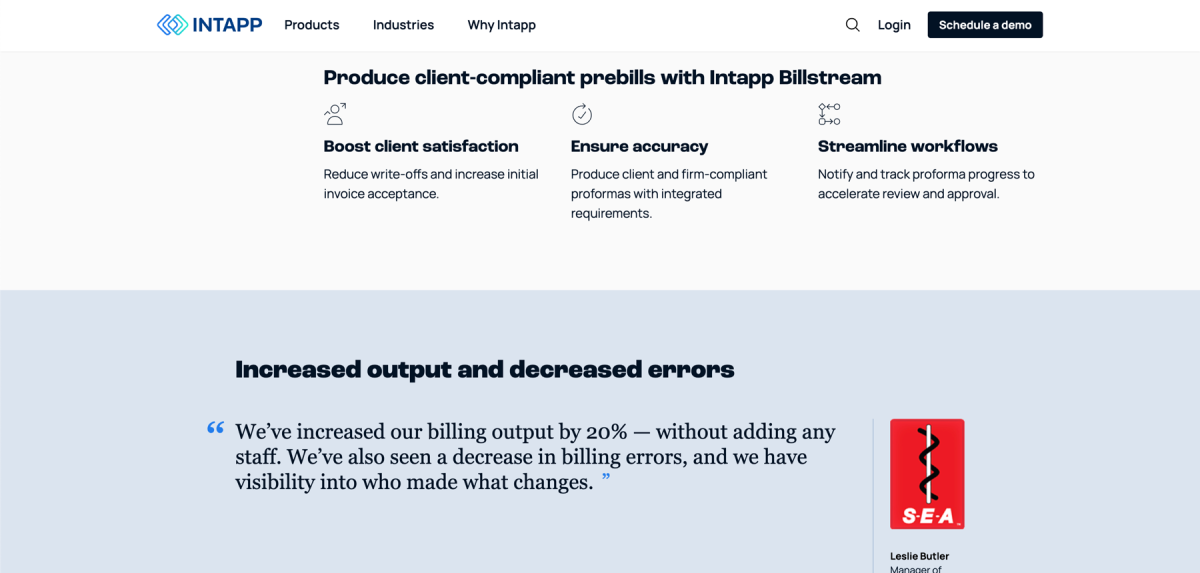Screen dimensions: 1200x573
Task: Click the quote about billing output 20%
Action: (535, 457)
